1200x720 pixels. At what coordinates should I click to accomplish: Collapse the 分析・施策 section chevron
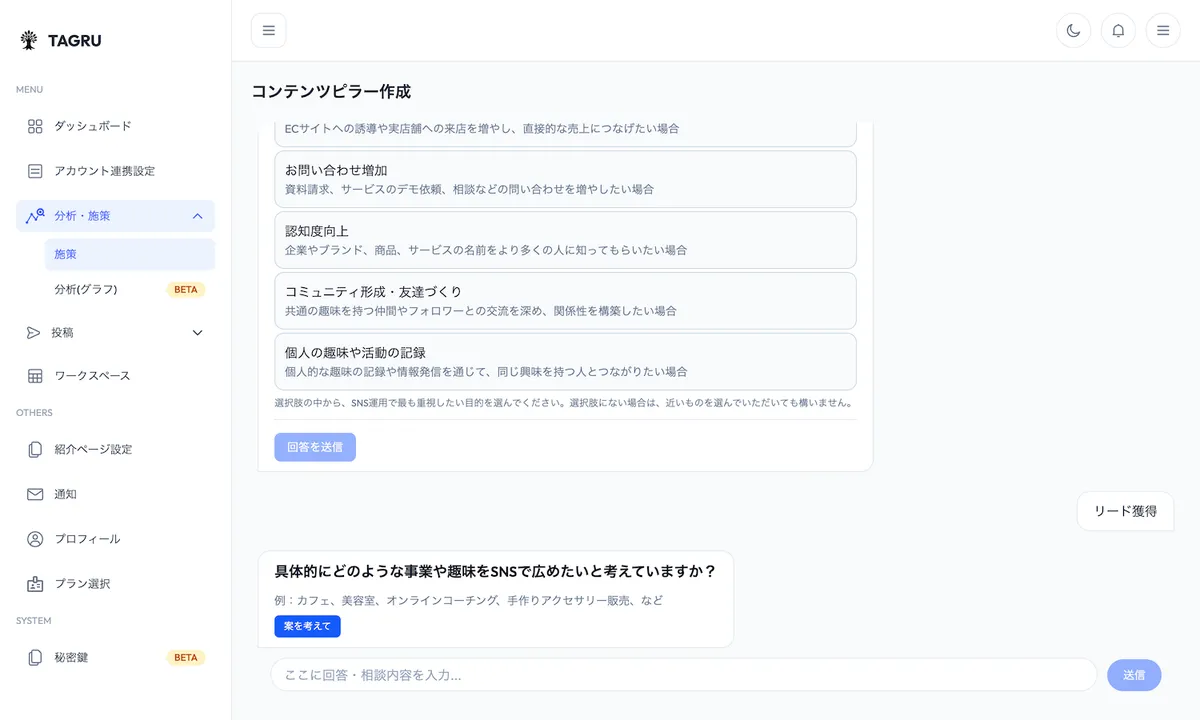[197, 215]
